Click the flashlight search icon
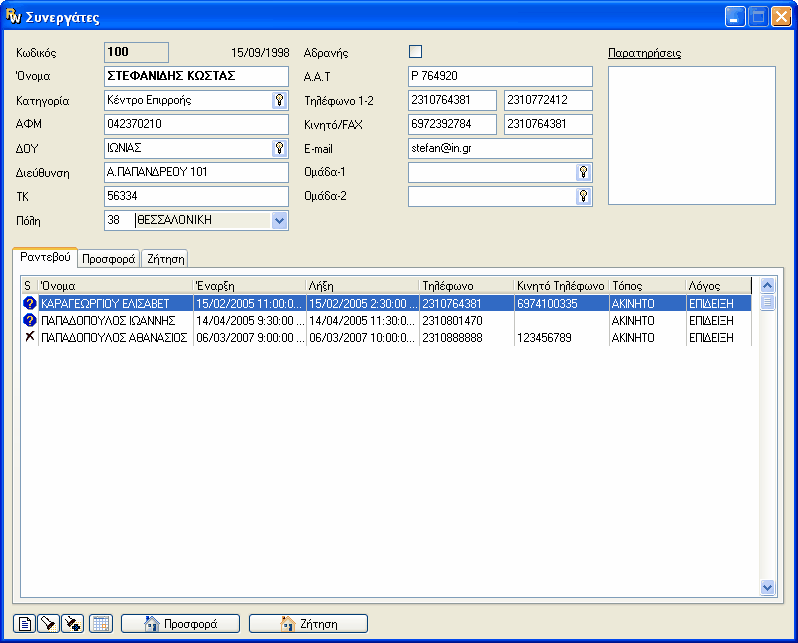 click(48, 623)
